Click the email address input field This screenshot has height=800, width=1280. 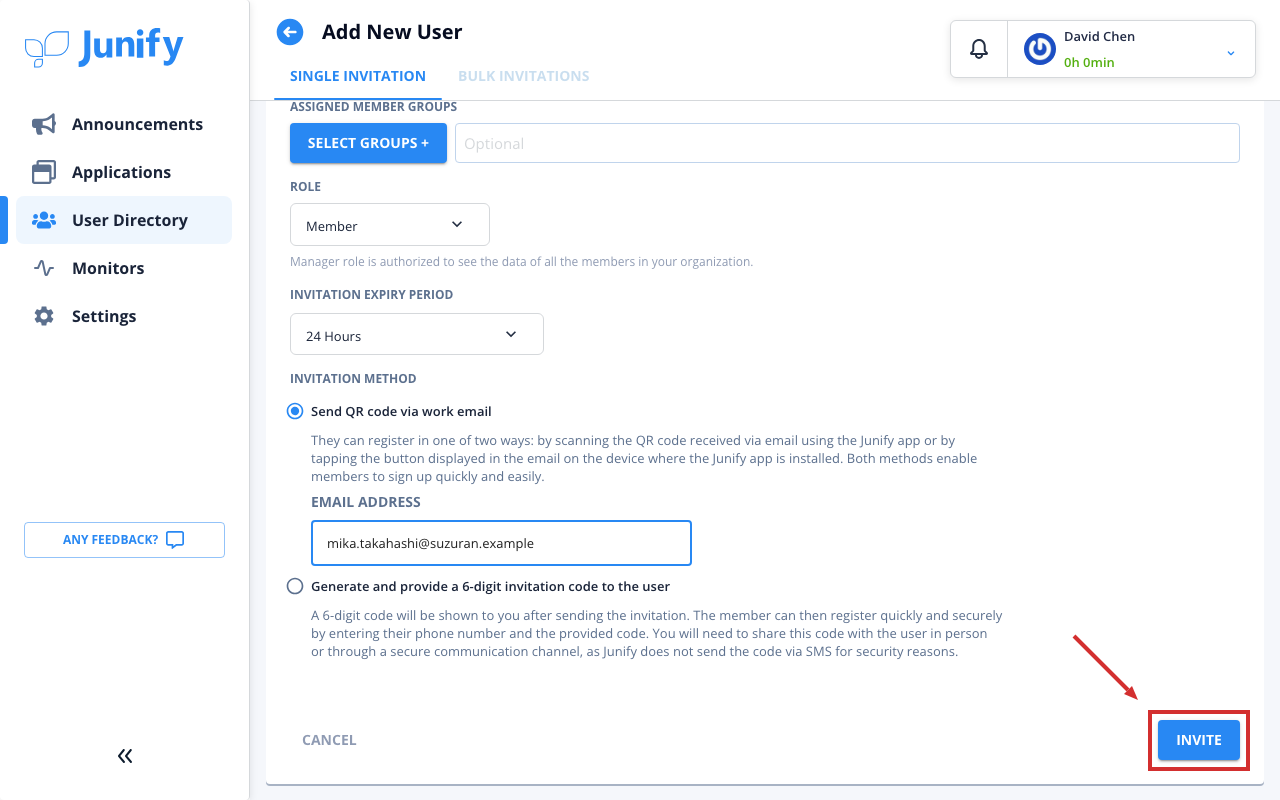[501, 543]
